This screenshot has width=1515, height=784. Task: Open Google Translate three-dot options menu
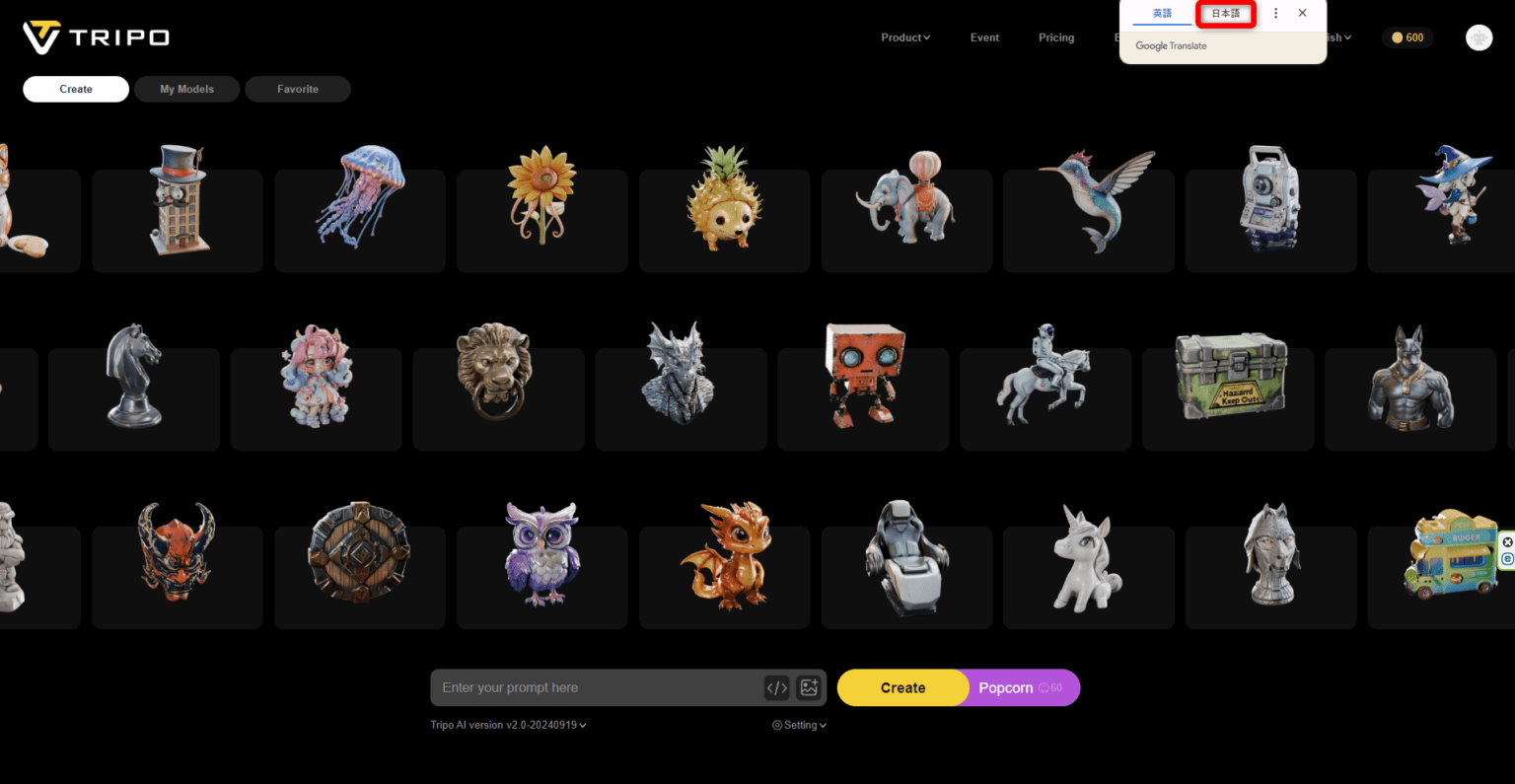point(1275,14)
